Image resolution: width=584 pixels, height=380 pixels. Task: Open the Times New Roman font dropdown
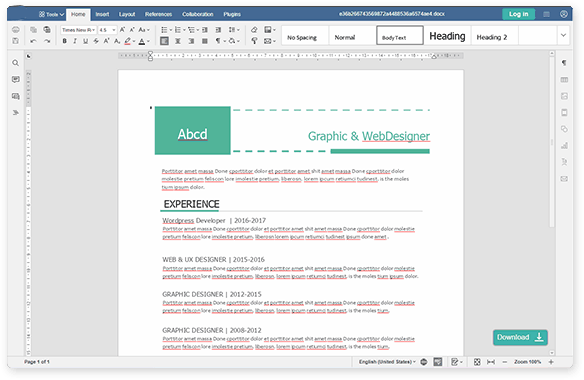(x=79, y=30)
